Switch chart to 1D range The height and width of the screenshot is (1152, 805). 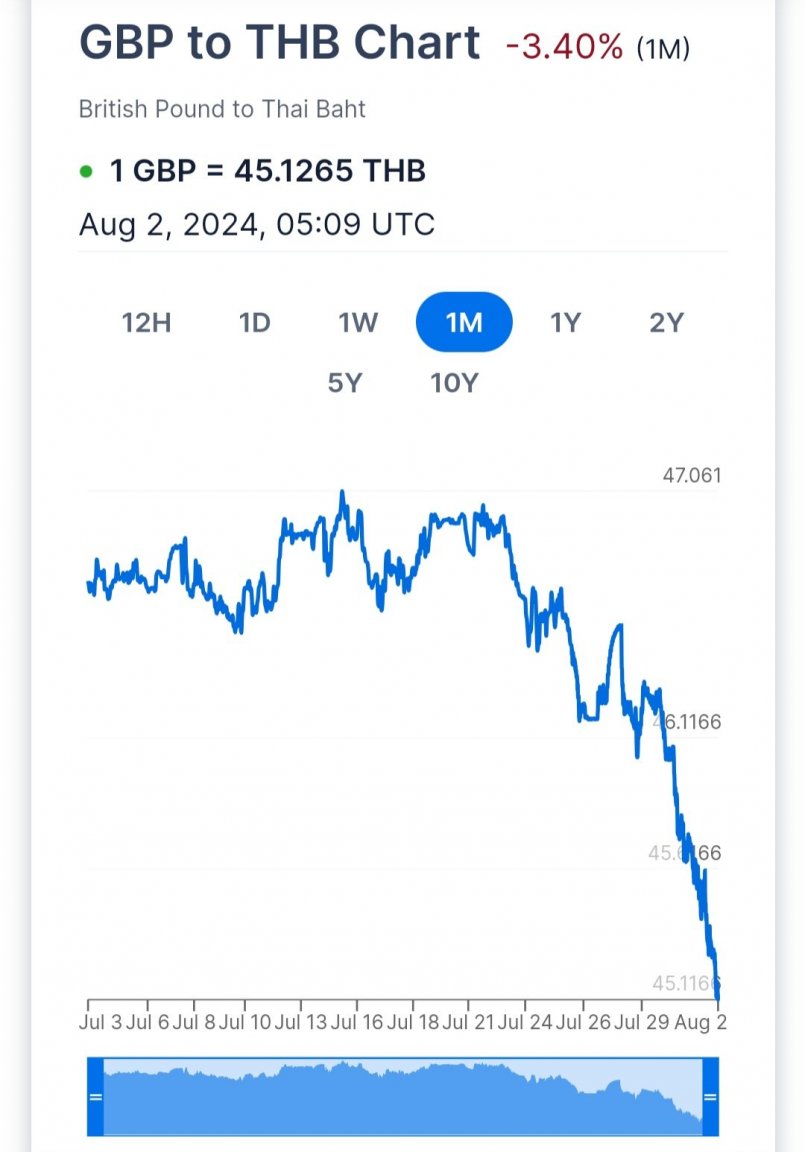point(255,323)
